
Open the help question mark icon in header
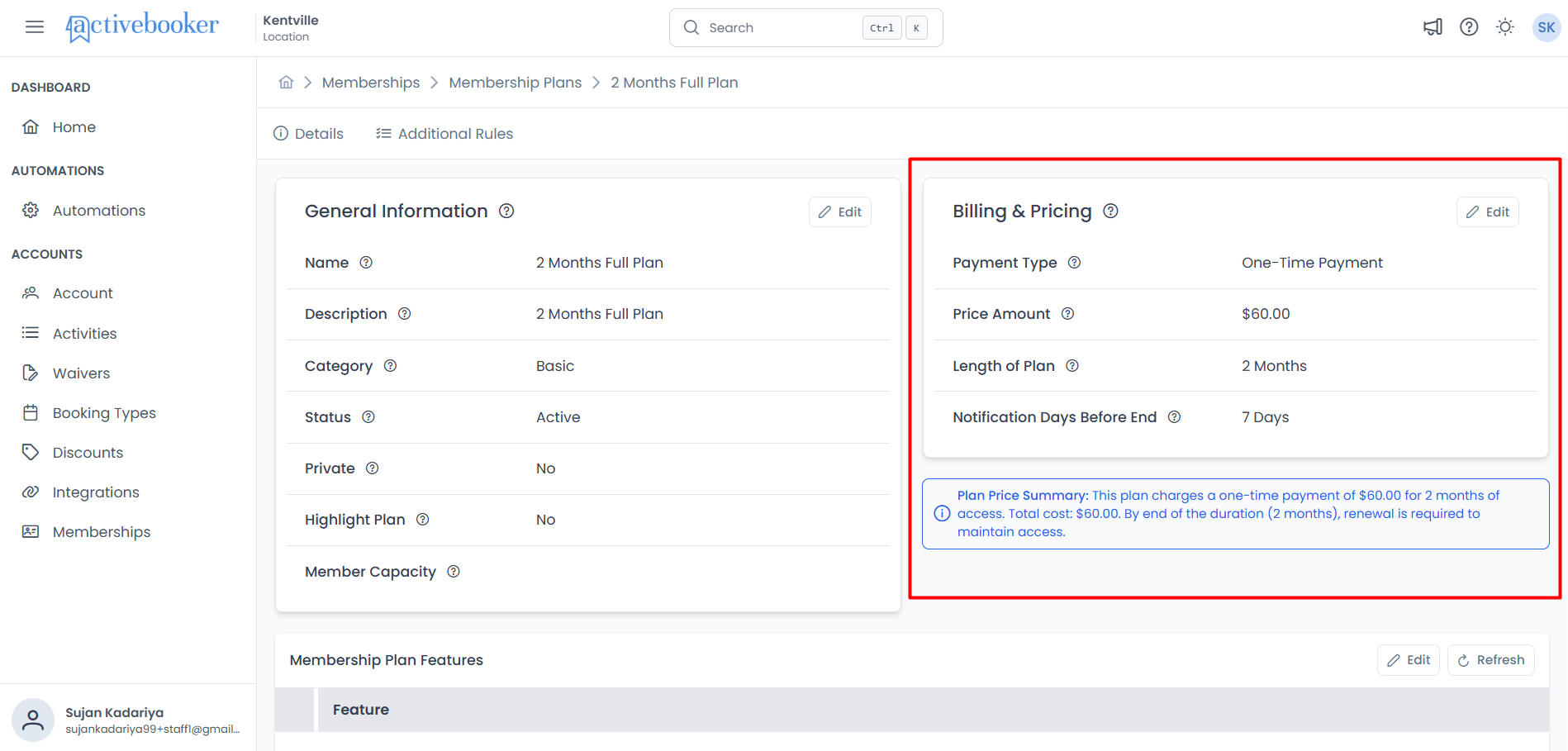point(1469,27)
